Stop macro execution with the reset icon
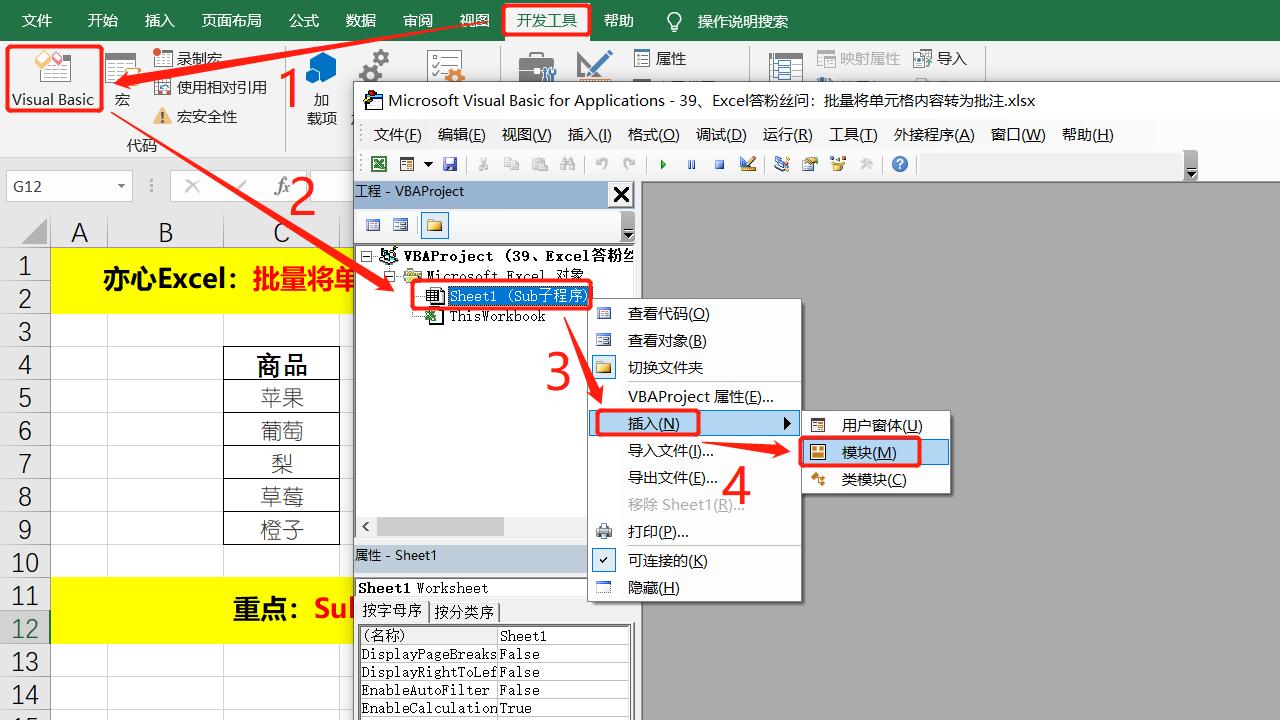This screenshot has width=1280, height=720. click(x=719, y=164)
